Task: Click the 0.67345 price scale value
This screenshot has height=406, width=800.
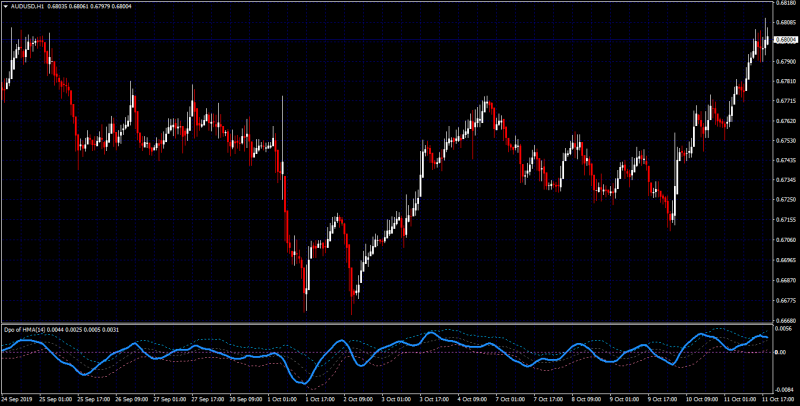Action: click(786, 181)
